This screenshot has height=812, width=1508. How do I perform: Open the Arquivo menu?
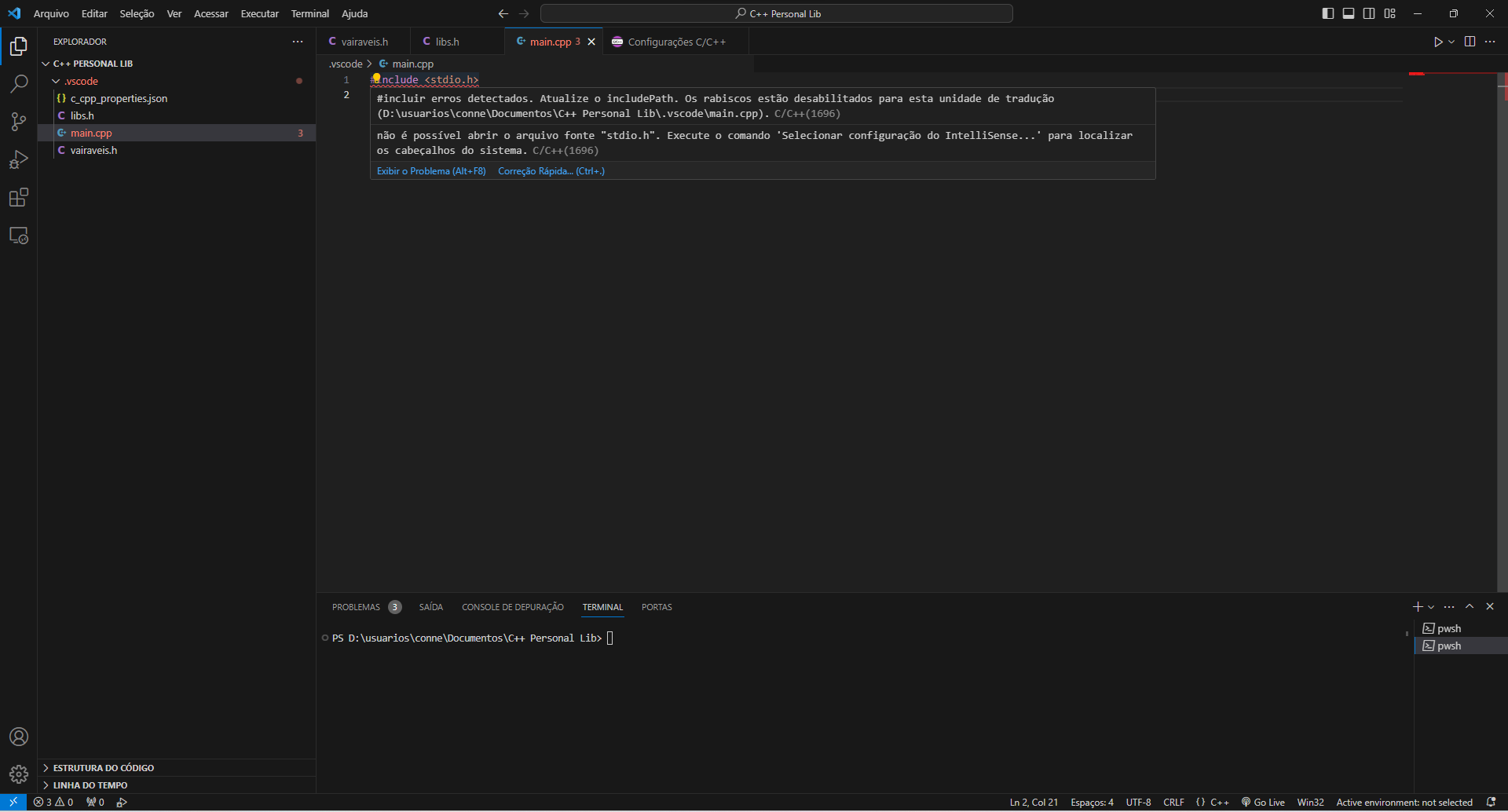coord(51,13)
